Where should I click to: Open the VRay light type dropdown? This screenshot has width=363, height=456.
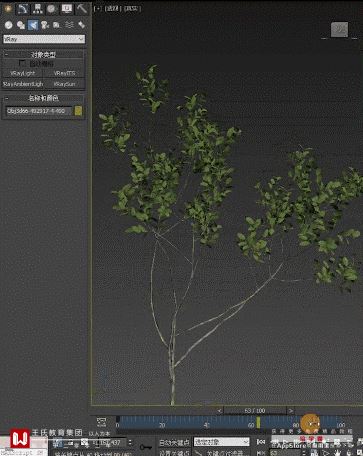[44, 39]
